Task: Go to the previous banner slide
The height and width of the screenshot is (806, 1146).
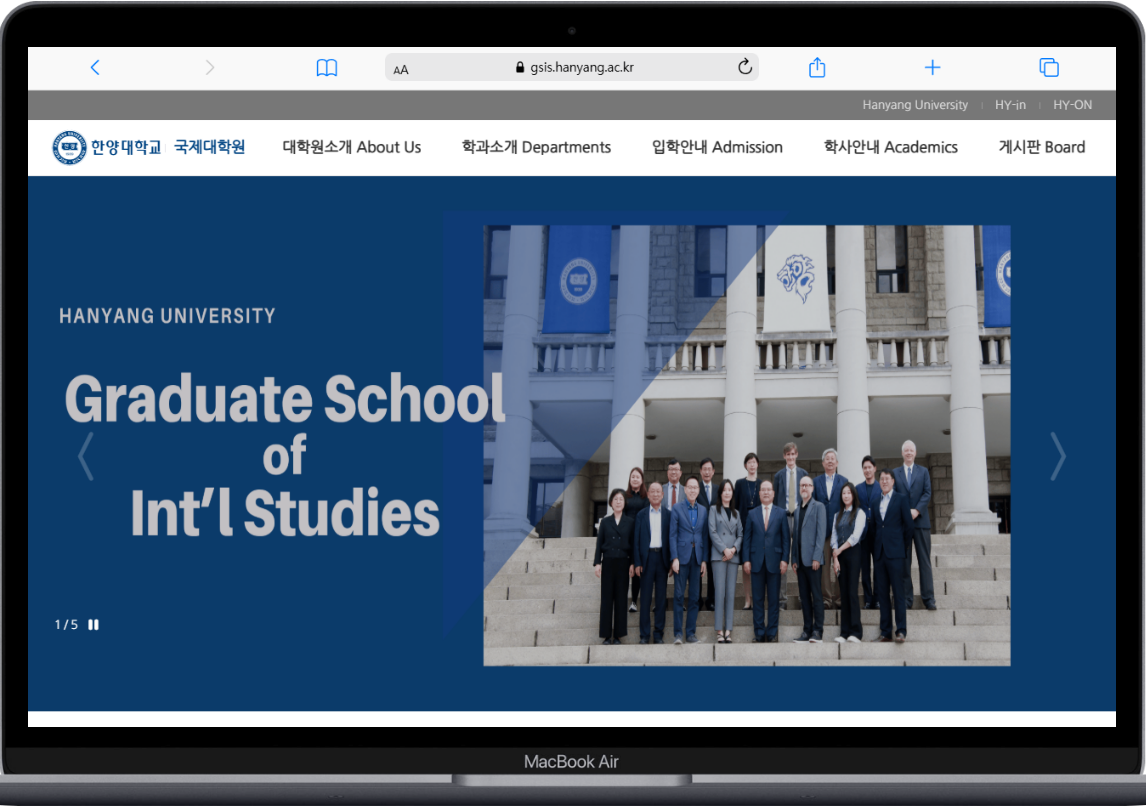Action: click(86, 457)
